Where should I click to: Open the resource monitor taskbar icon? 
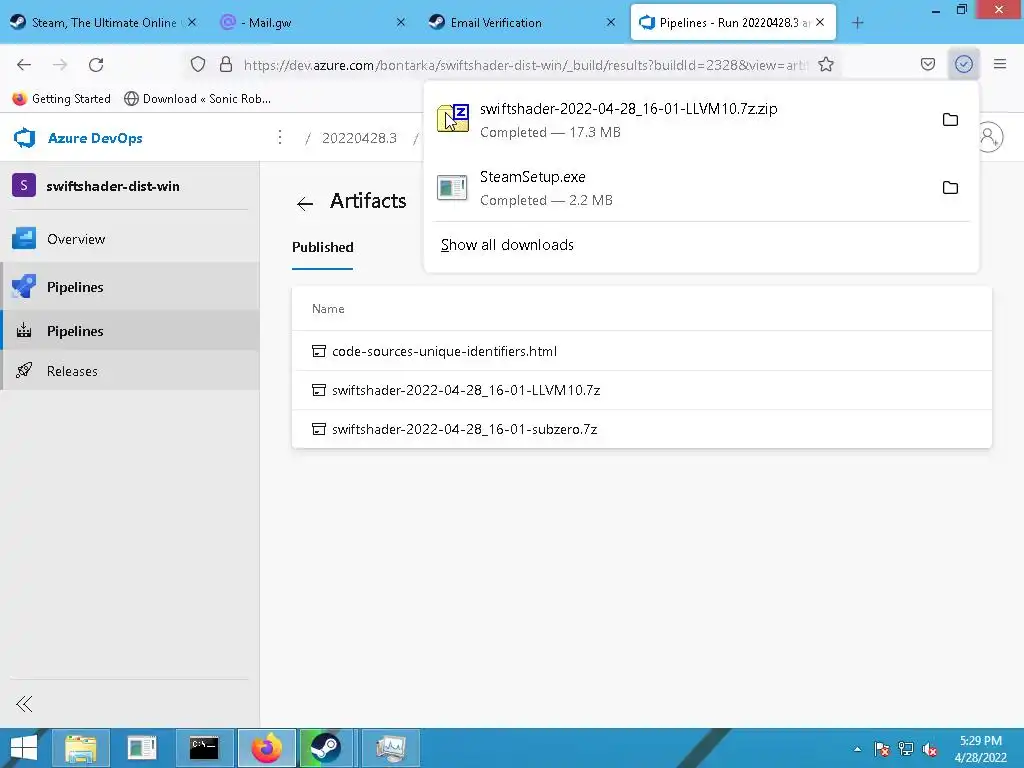tap(391, 748)
